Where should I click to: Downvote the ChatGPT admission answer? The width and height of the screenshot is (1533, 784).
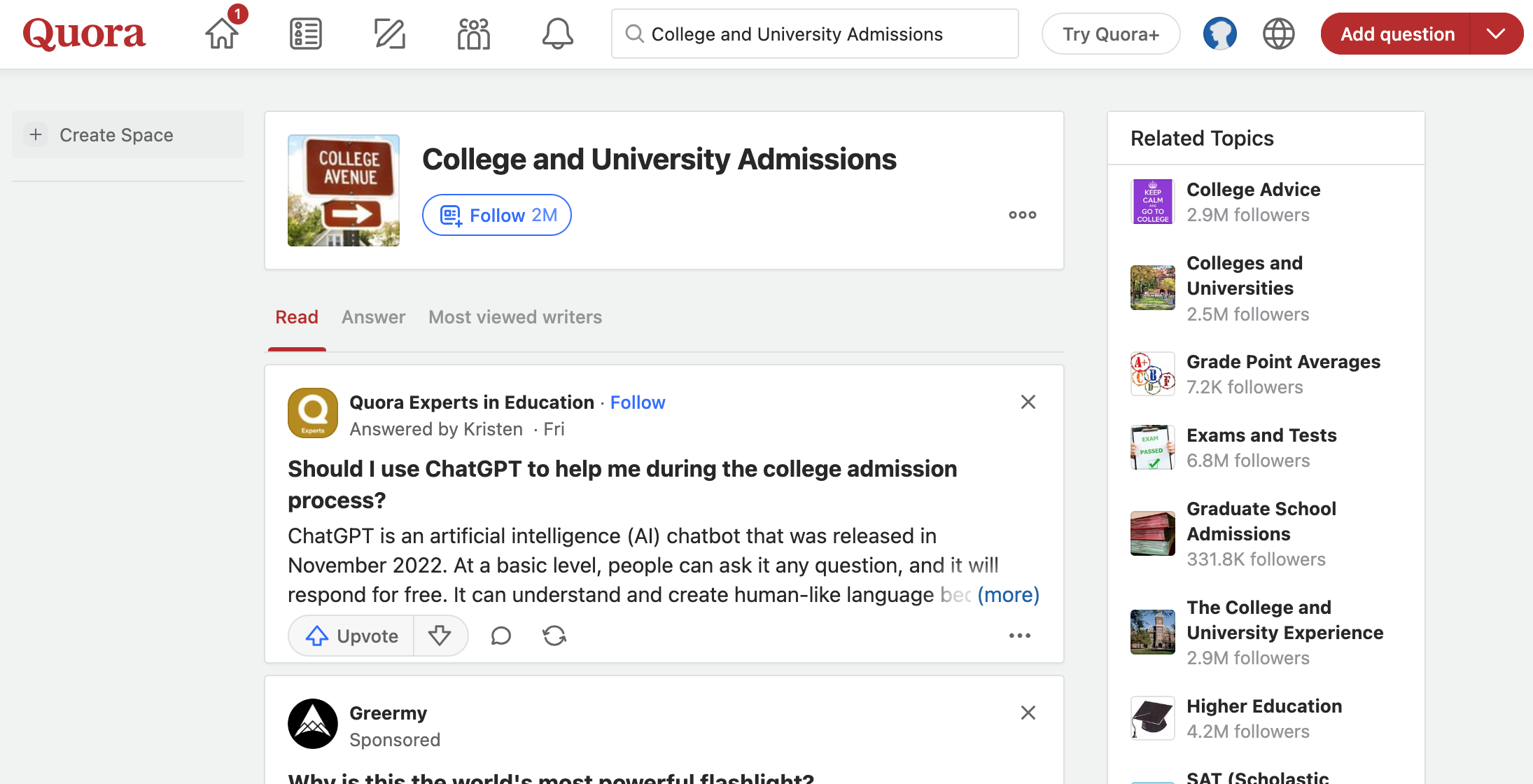click(x=440, y=636)
